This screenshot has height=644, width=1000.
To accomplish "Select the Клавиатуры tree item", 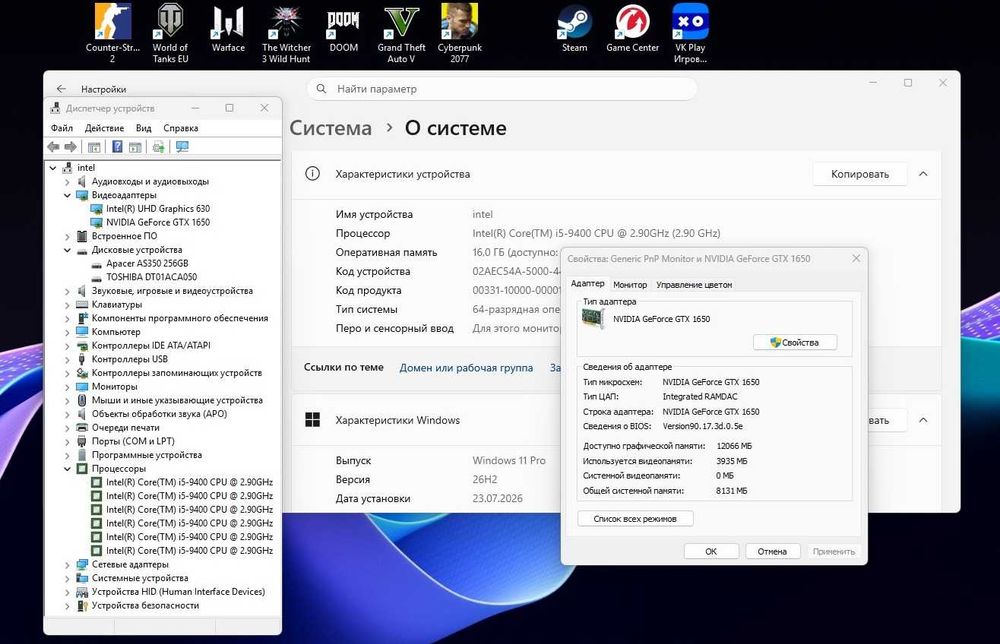I will point(117,305).
